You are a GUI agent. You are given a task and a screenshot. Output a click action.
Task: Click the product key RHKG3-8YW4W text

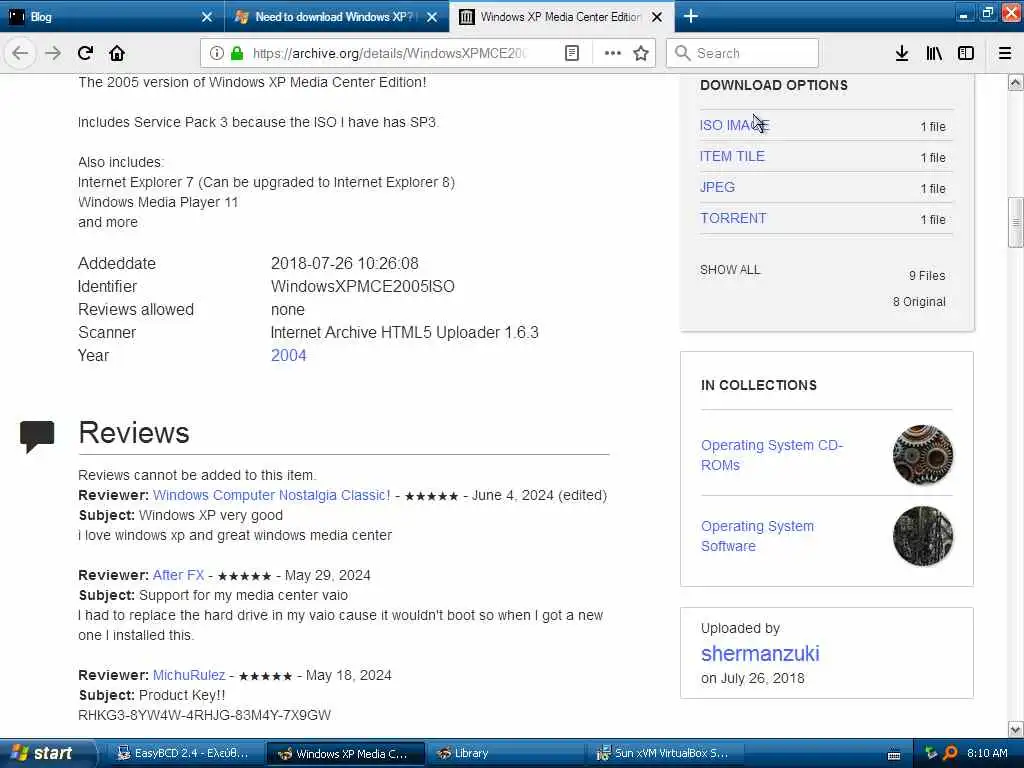204,715
